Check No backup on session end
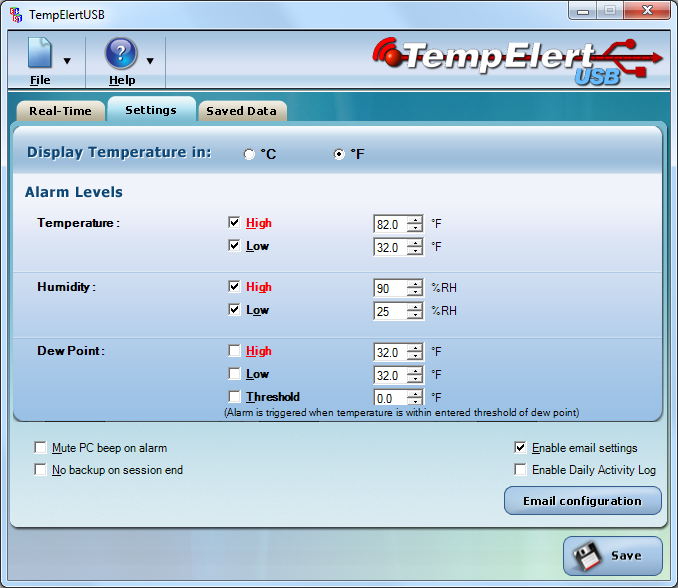The height and width of the screenshot is (588, 678). tap(40, 470)
